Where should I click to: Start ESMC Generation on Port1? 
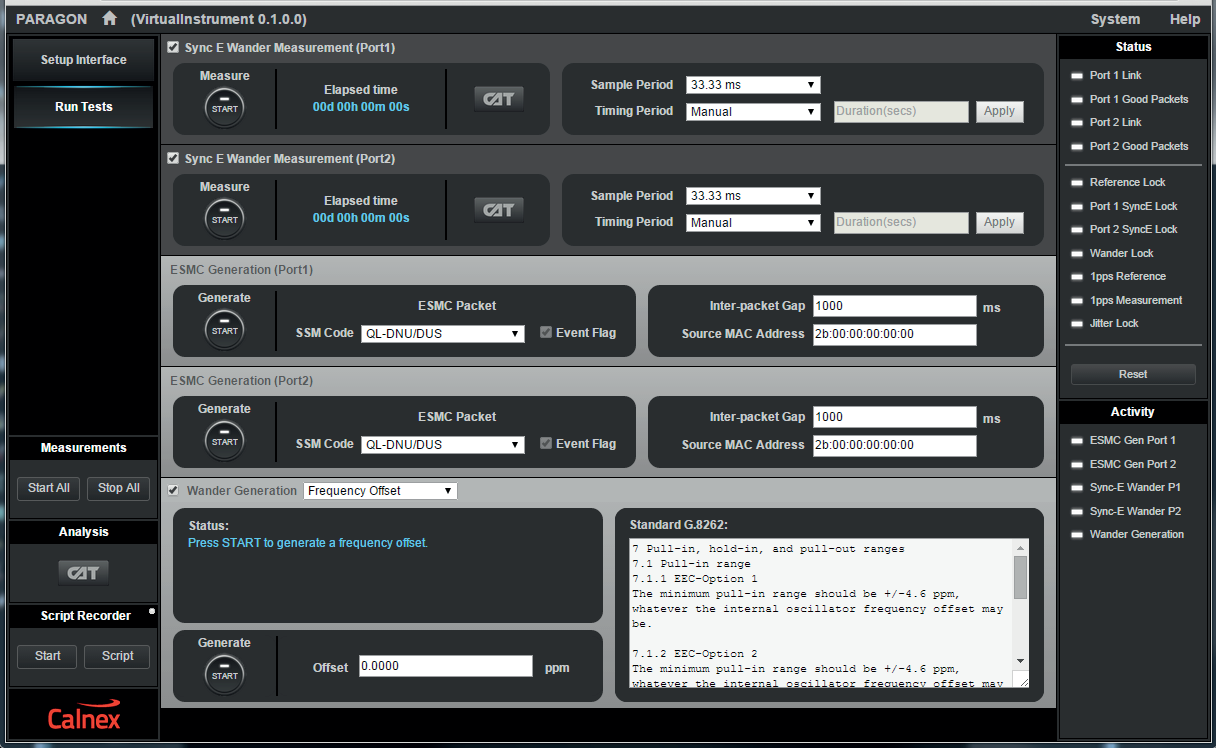(x=224, y=330)
